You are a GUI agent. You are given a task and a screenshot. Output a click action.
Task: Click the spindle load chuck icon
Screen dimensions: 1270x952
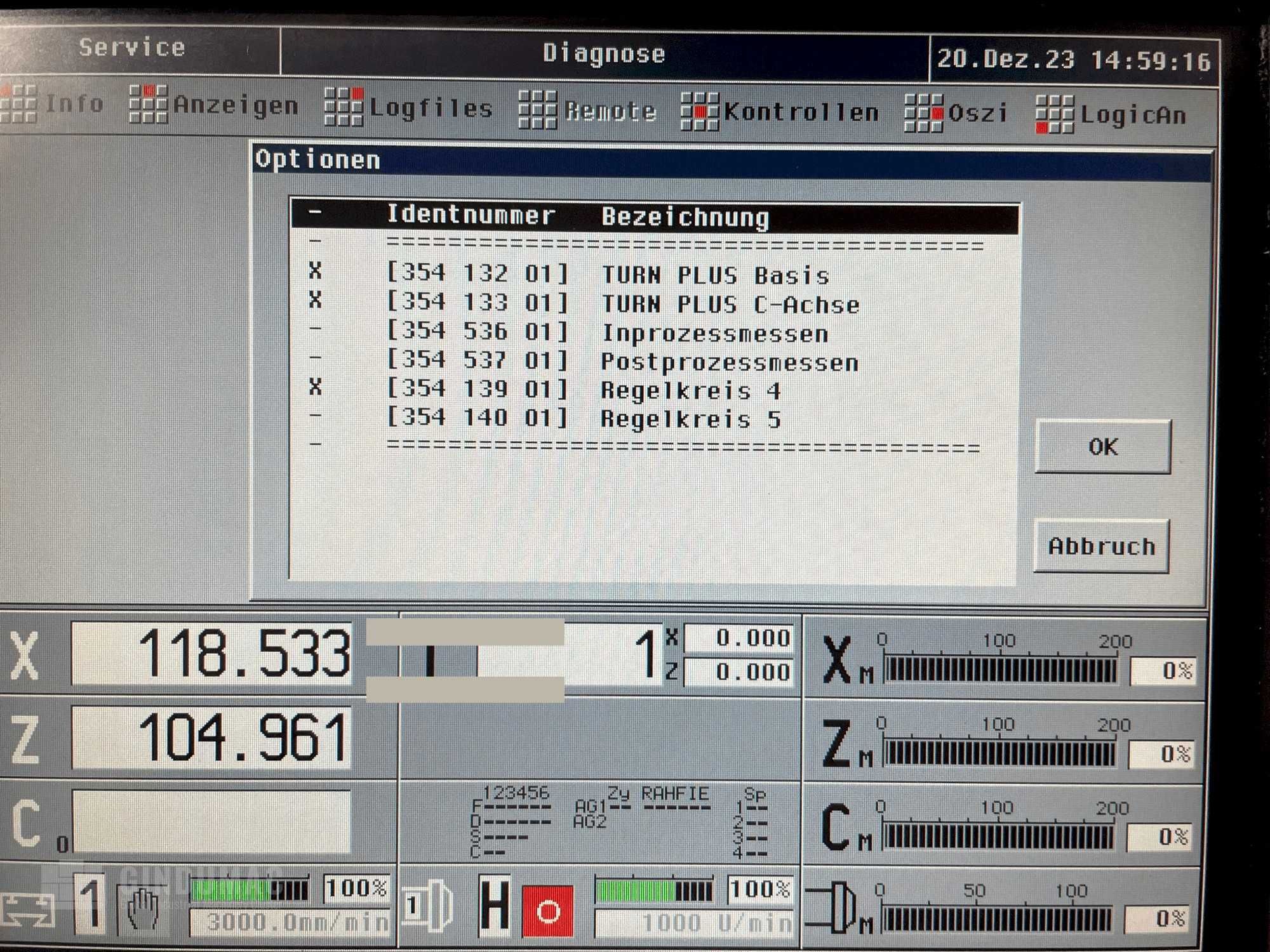point(832,909)
